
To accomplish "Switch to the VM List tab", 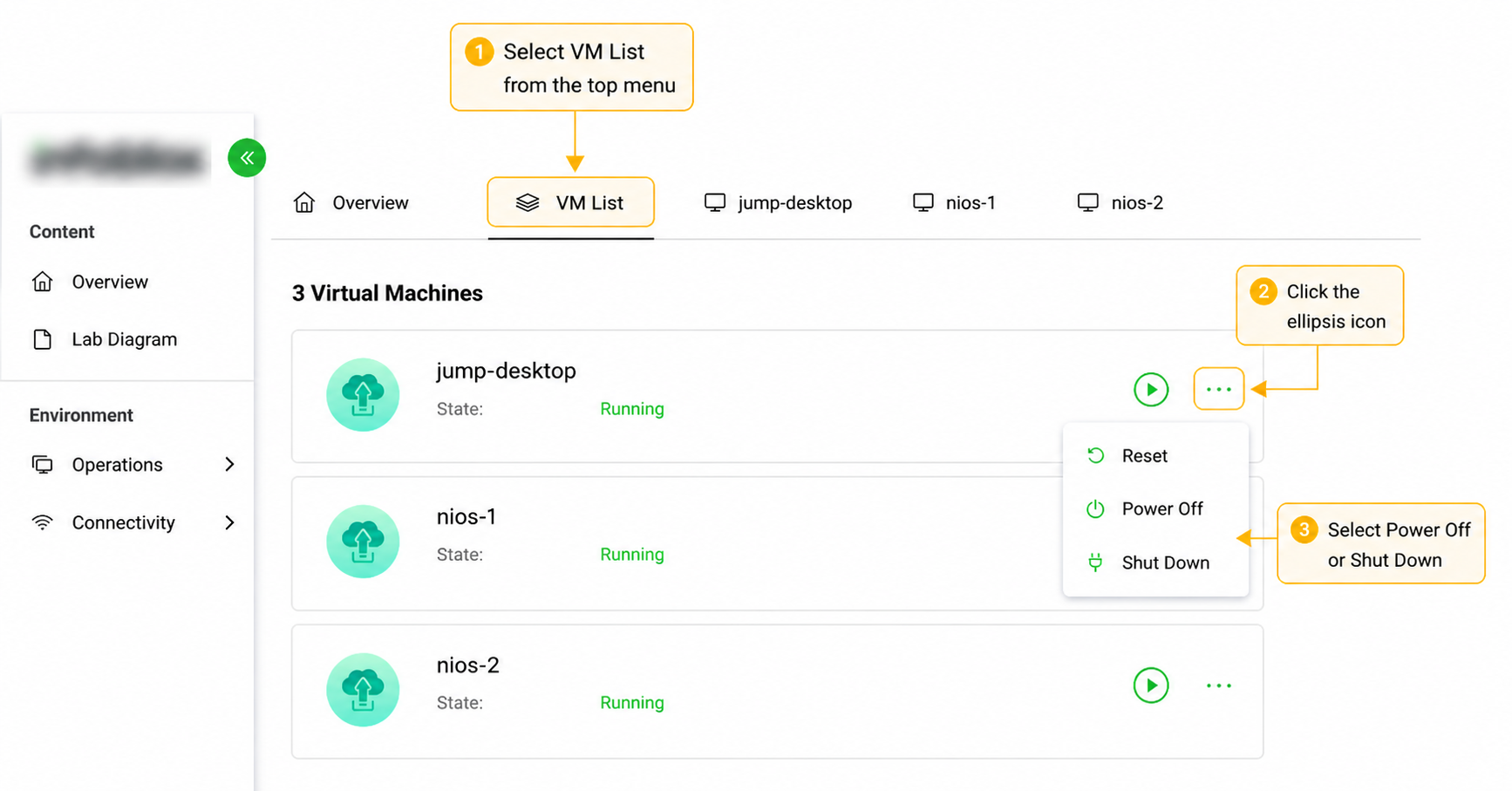I will tap(570, 203).
